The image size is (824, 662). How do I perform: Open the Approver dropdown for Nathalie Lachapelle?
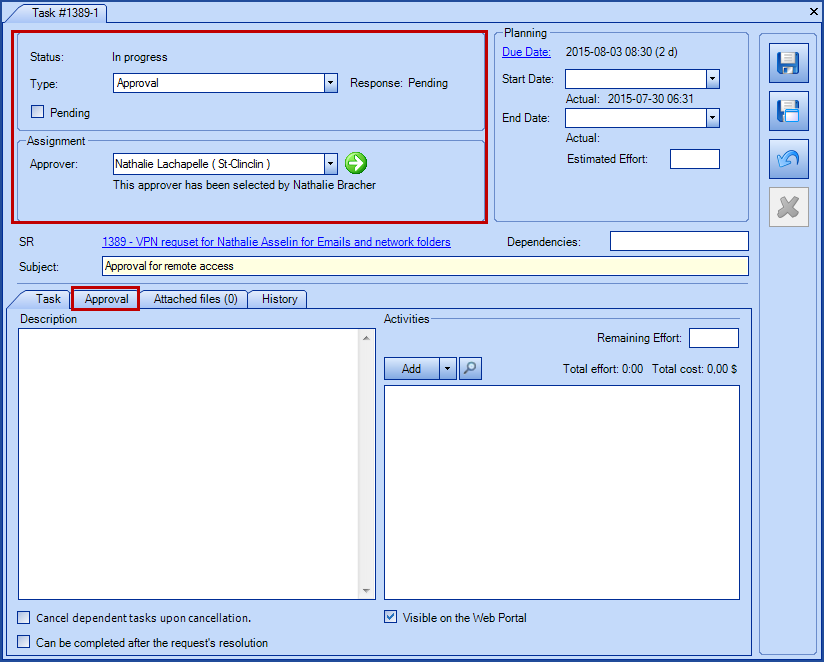click(330, 163)
